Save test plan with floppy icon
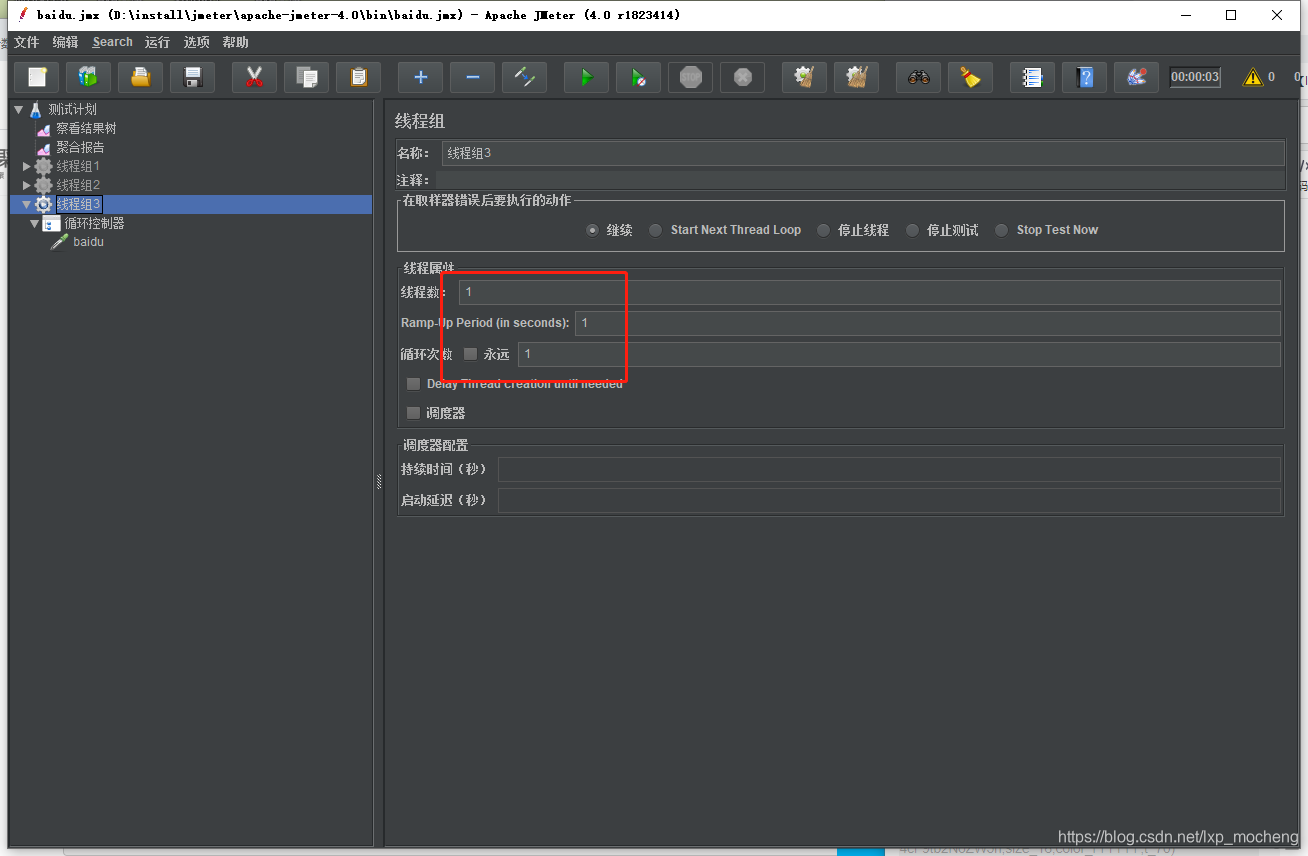Viewport: 1308px width, 856px height. 193,77
